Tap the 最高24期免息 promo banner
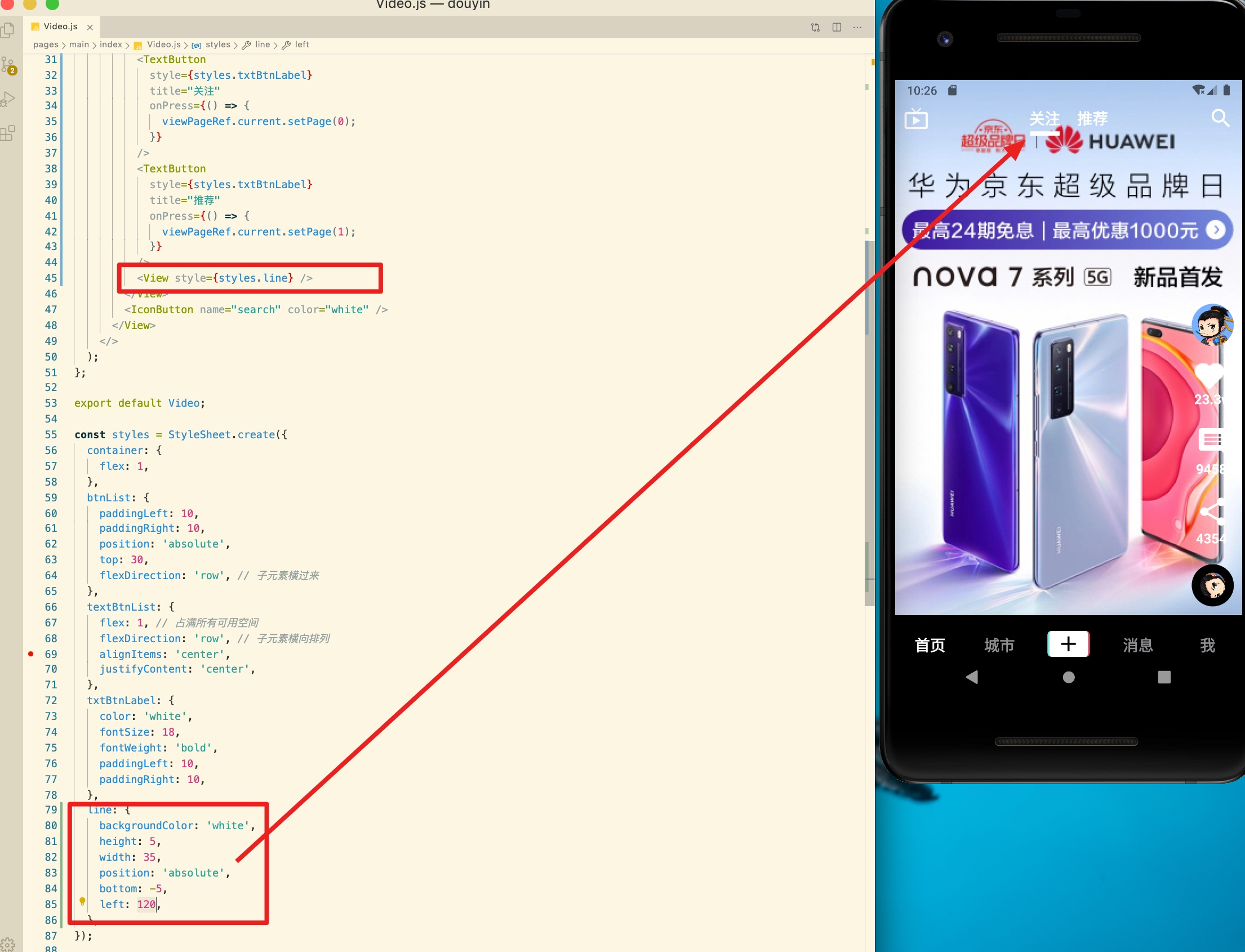 [x=1067, y=230]
